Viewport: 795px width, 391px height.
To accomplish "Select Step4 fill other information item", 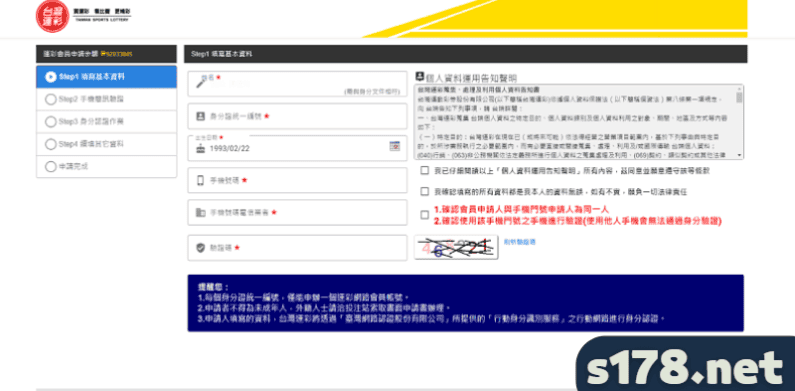I will coord(106,144).
